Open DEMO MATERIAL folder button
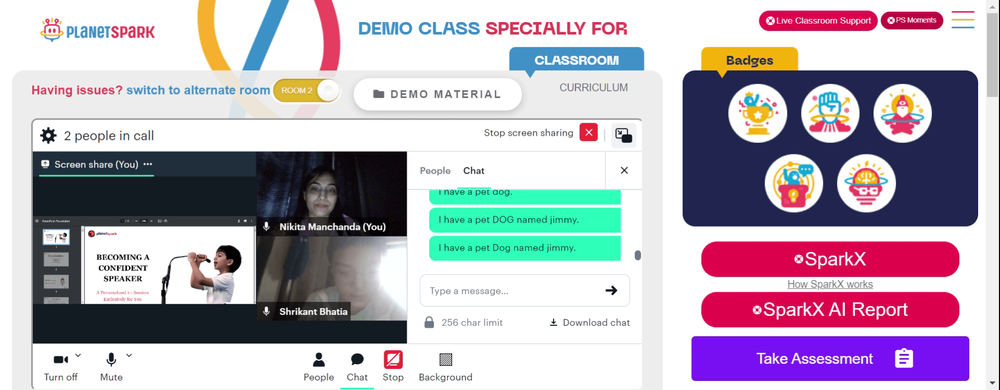The image size is (1000, 390). tap(438, 94)
